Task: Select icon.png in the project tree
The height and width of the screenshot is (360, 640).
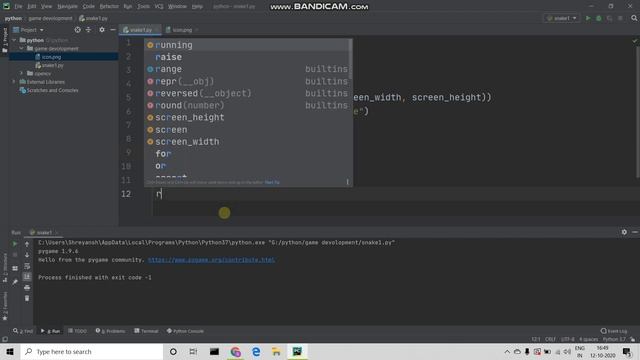Action: [51, 57]
